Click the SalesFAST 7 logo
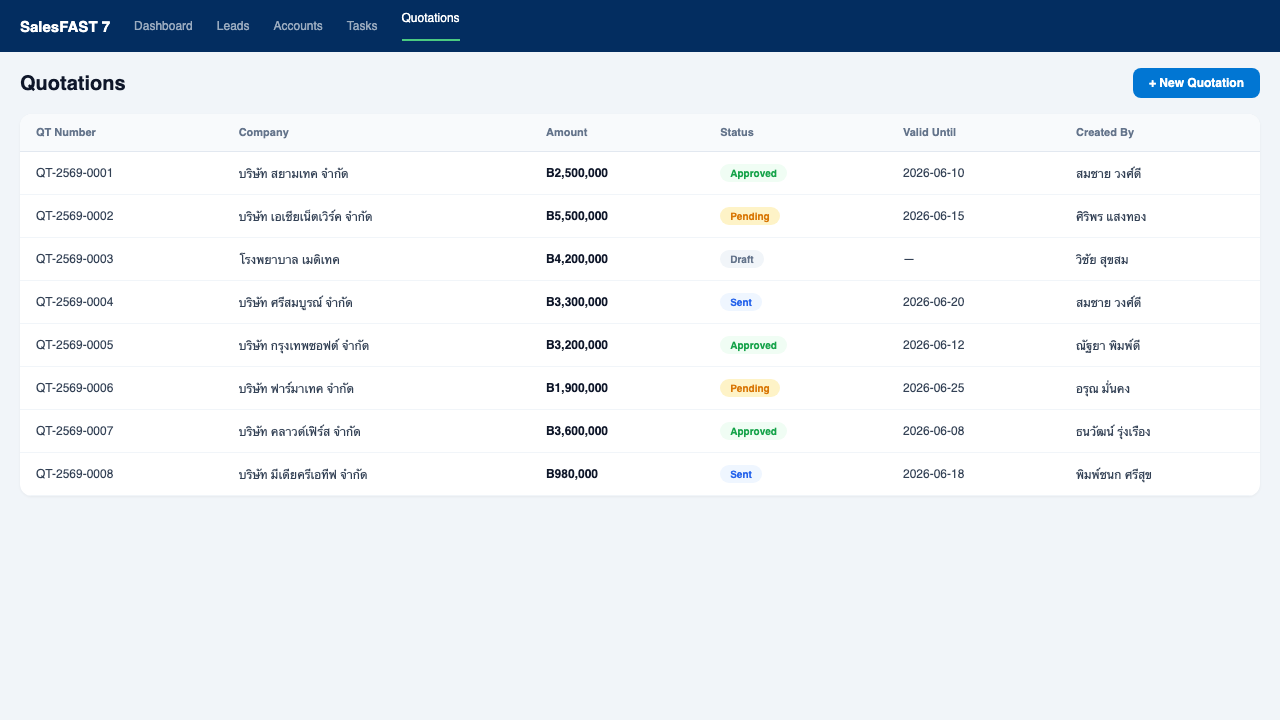 coord(65,26)
